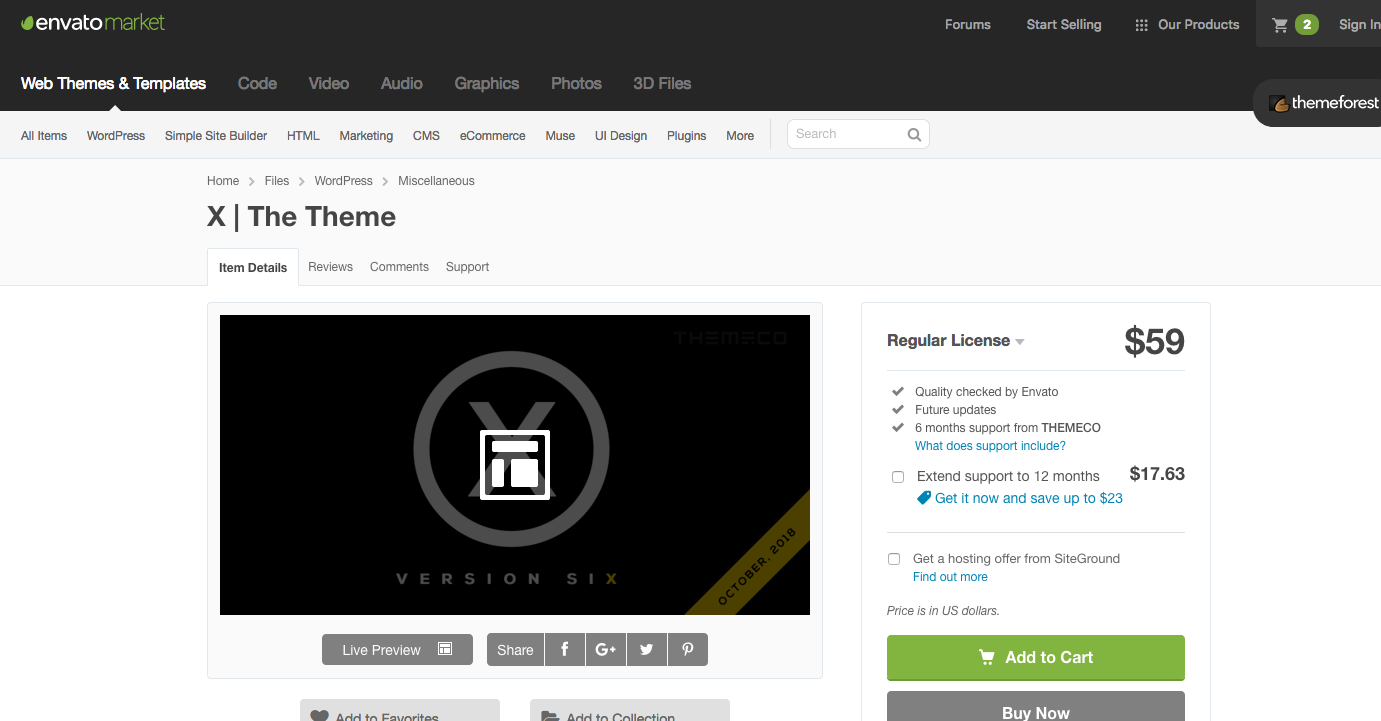The image size is (1381, 721).
Task: Open the CMS category
Action: [x=426, y=136]
